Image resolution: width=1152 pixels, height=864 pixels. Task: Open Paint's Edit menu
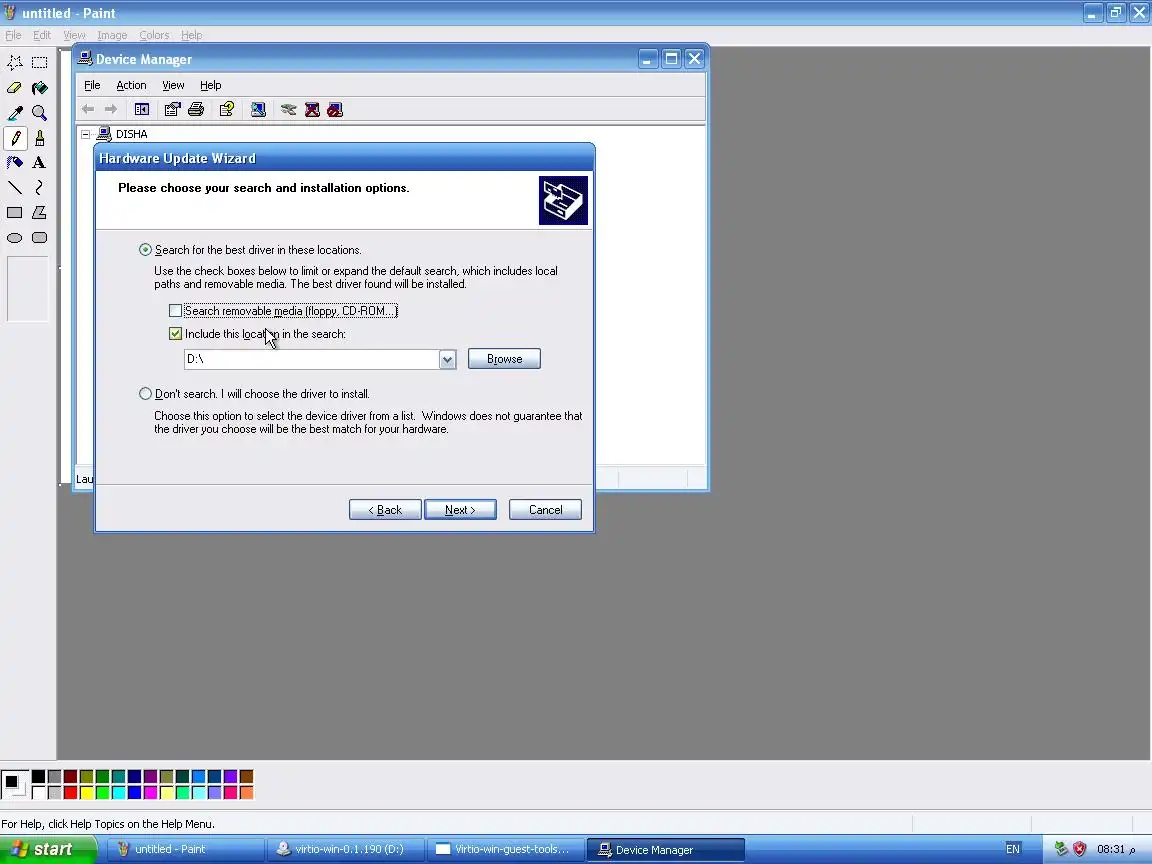coord(42,35)
